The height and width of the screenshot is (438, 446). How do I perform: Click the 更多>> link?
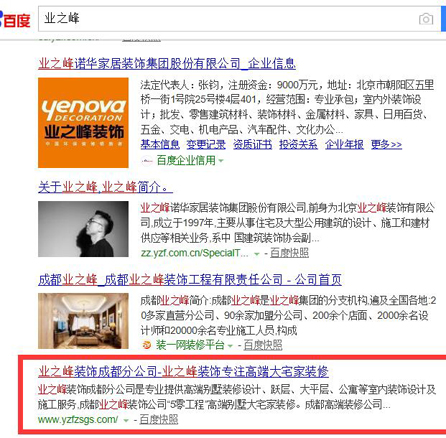click(x=386, y=144)
